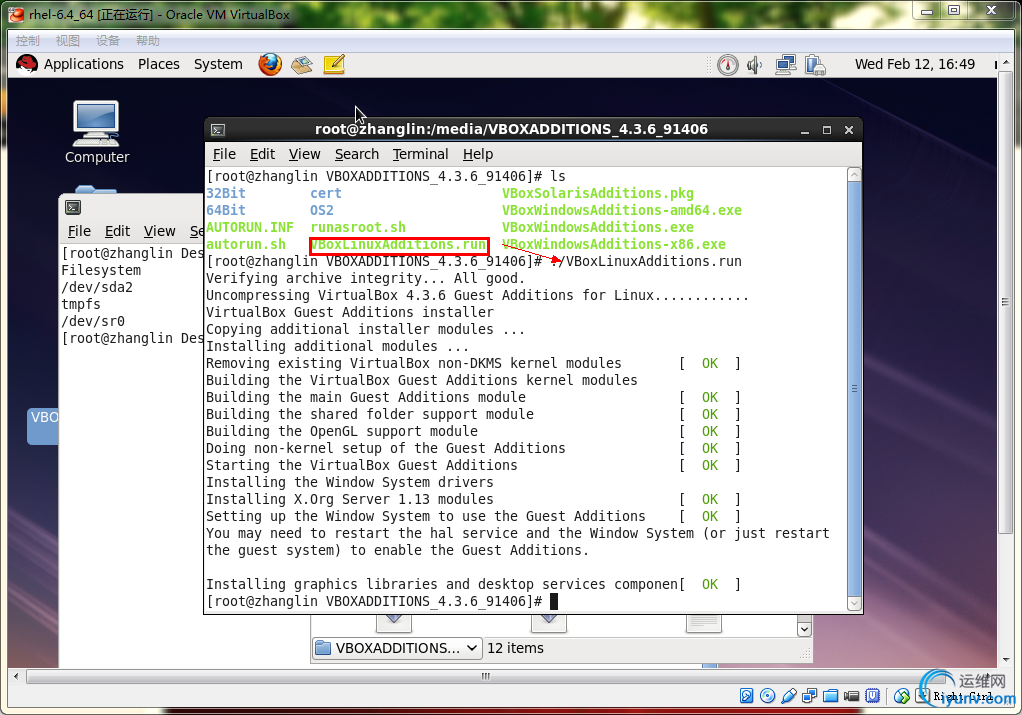Open the System menu
Screen dimensions: 1022x715
coord(218,64)
